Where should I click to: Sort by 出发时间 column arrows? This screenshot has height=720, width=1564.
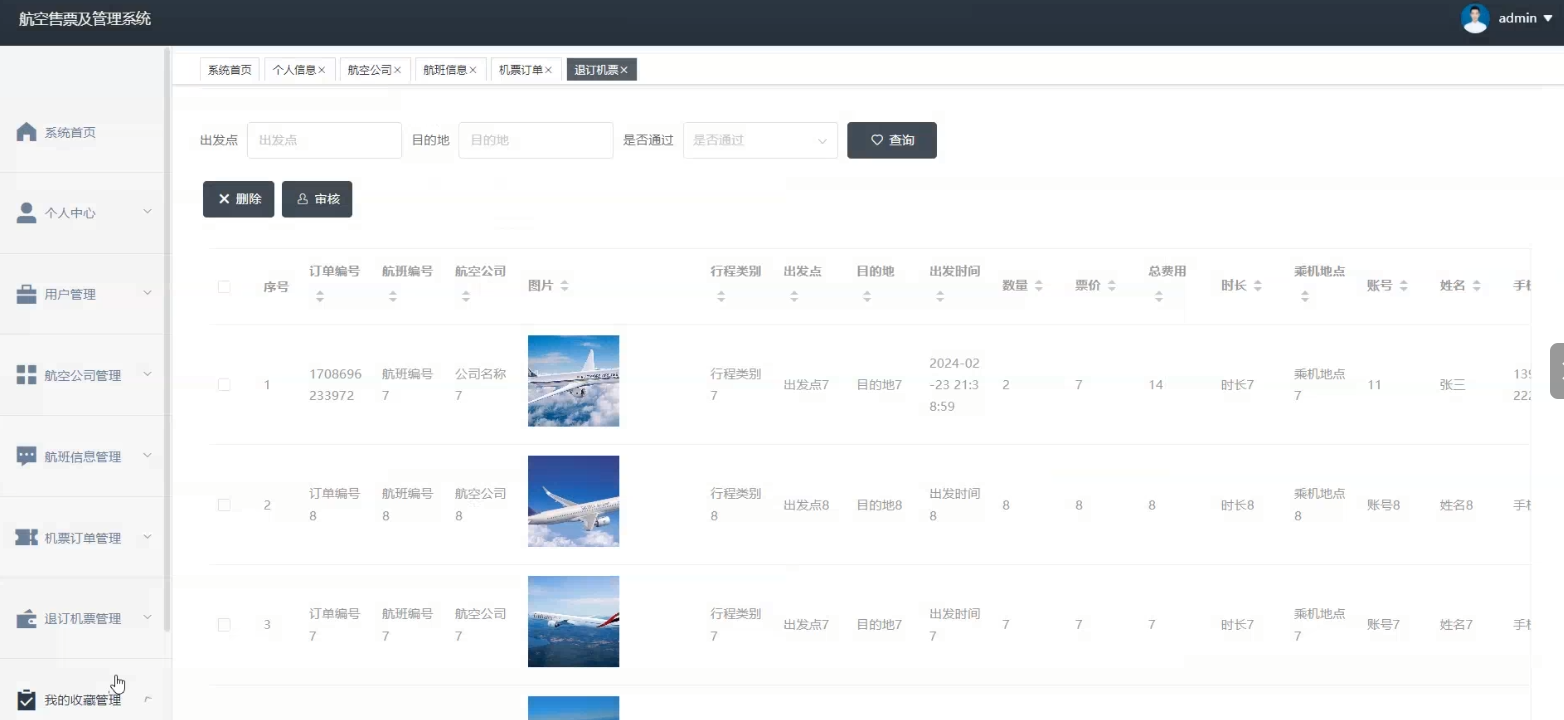pos(940,296)
